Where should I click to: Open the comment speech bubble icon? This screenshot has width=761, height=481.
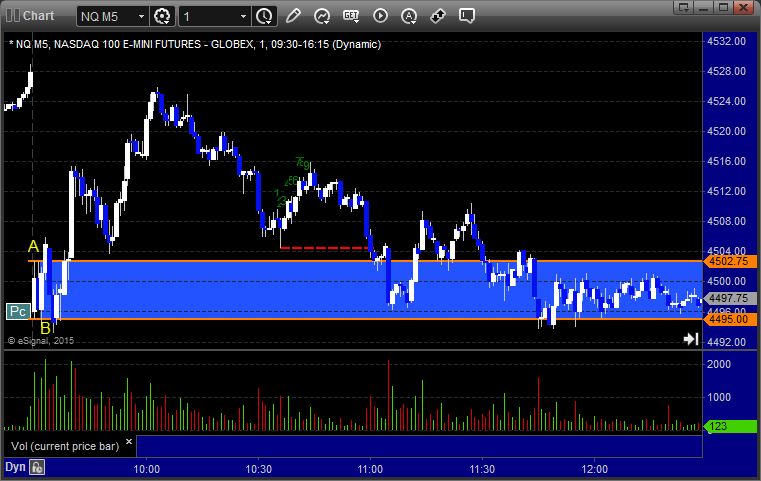pos(467,16)
